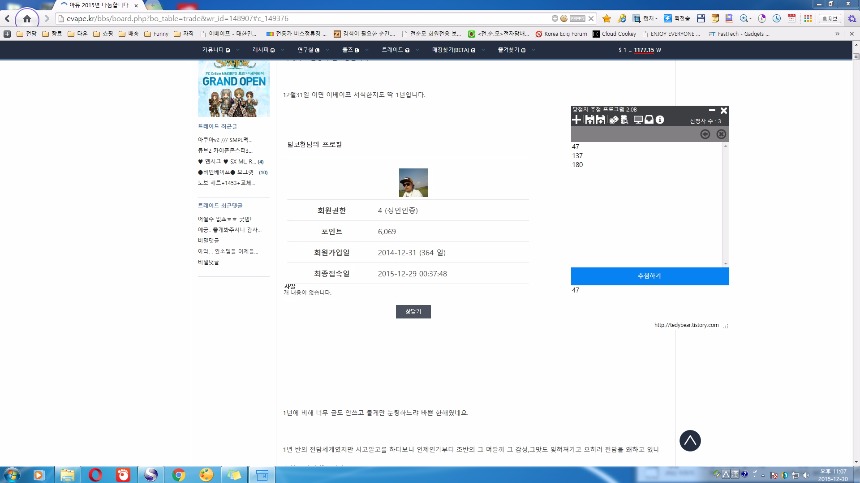
Task: Select the entry 137 in the widget list
Action: click(578, 156)
